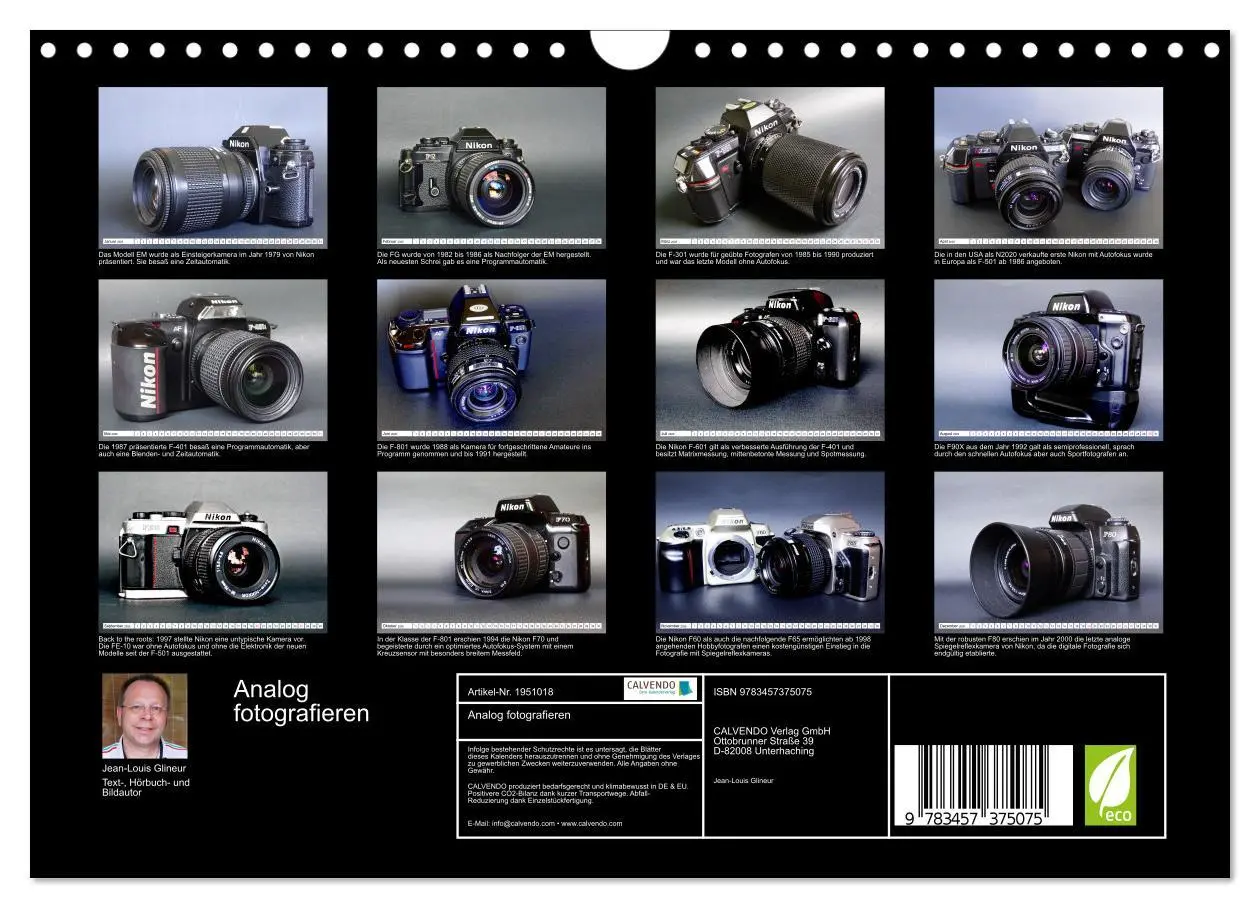The width and height of the screenshot is (1260, 908).
Task: Click the caption starting 'Die F-801 wurde 1988'
Action: pos(484,450)
